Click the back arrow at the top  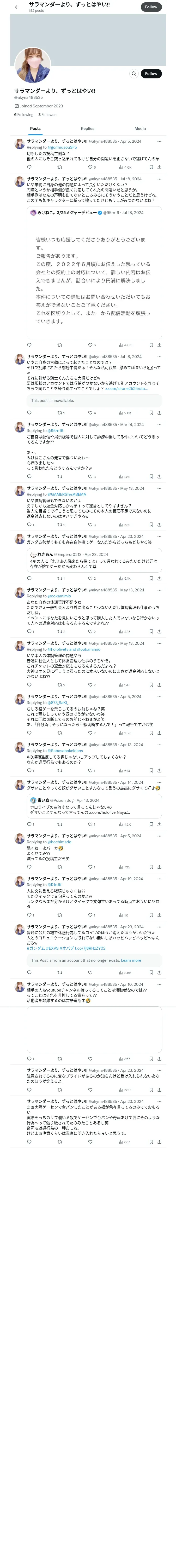pos(17,7)
